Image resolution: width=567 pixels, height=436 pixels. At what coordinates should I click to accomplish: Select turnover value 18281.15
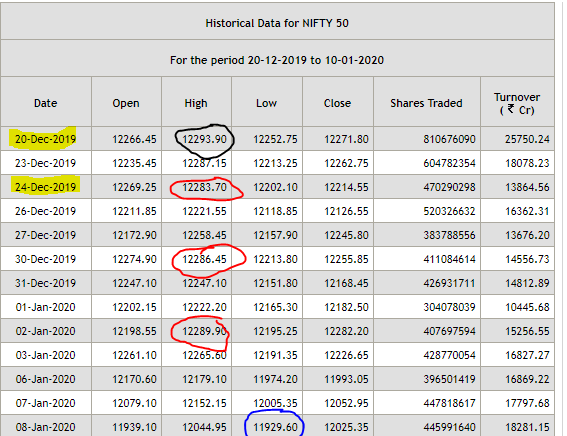[x=527, y=427]
